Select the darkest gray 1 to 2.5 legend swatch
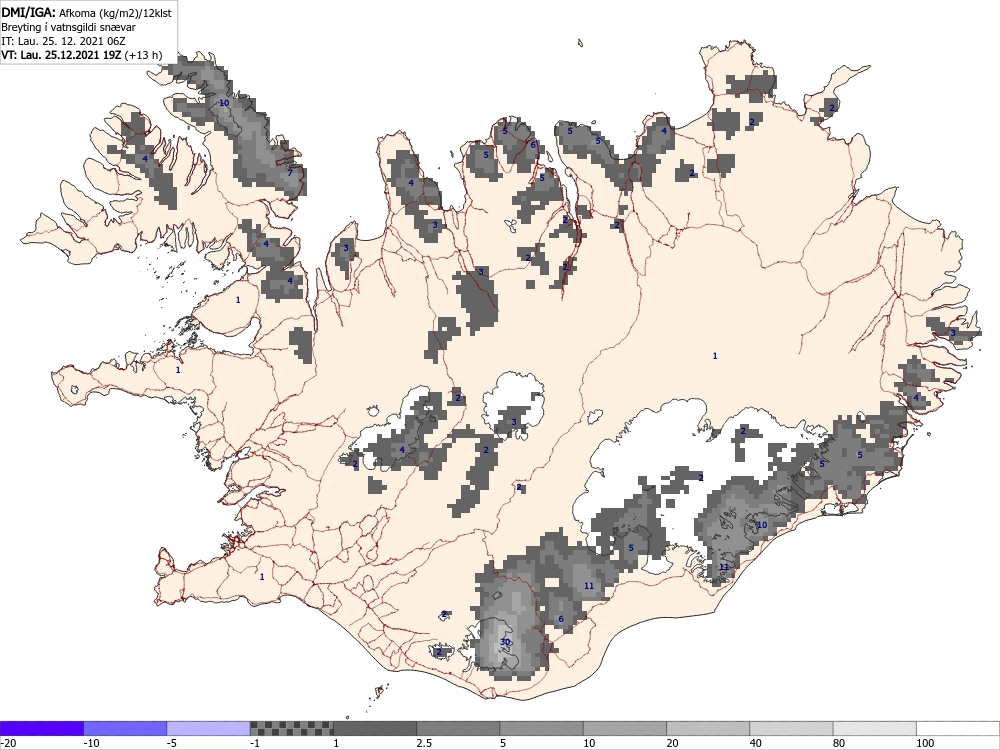This screenshot has height=750, width=1000. (374, 728)
